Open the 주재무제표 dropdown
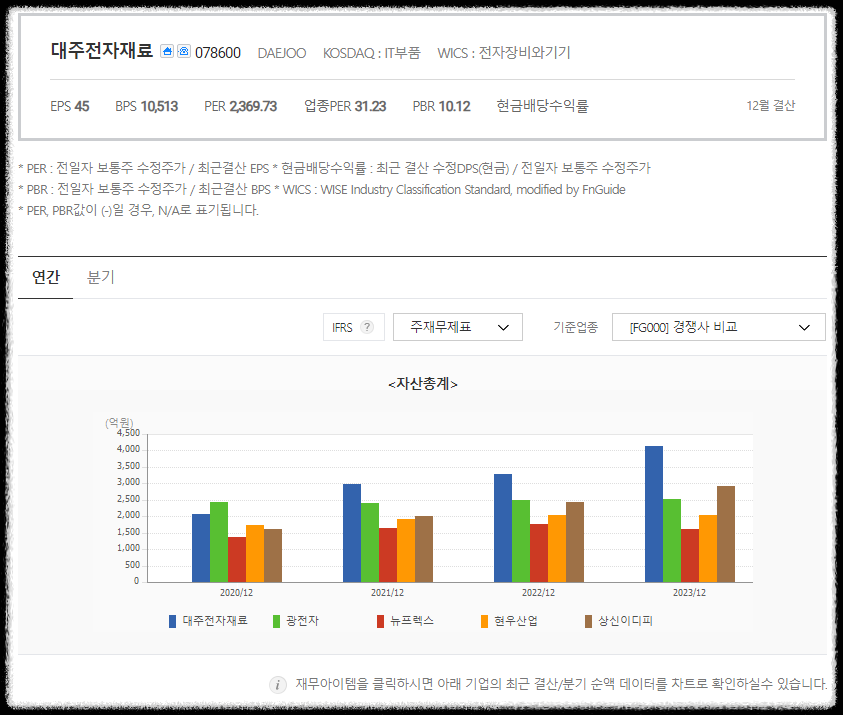Screen dimensions: 843x715 (458, 327)
